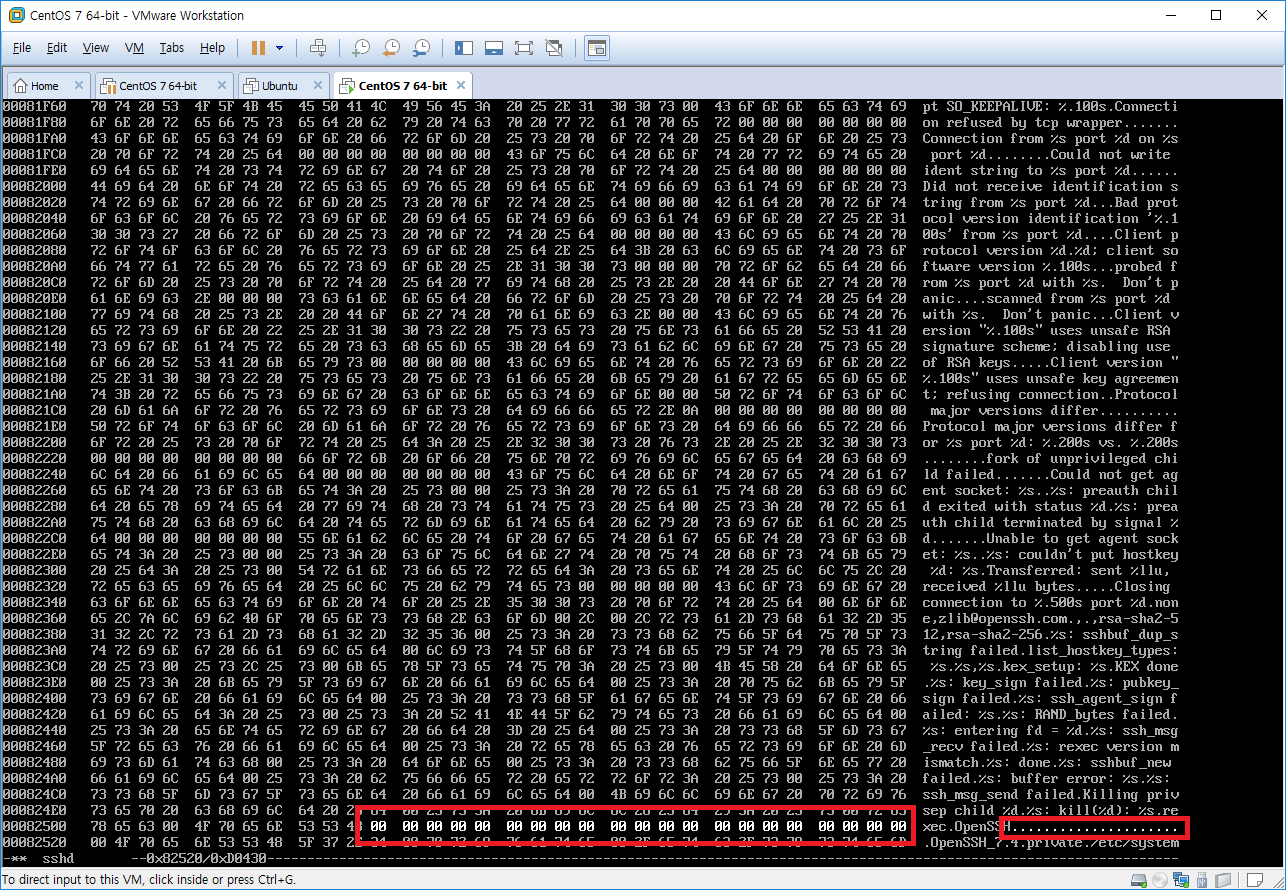Click the '.OpenSSH_7.4.private./etc/system' text

(1050, 843)
